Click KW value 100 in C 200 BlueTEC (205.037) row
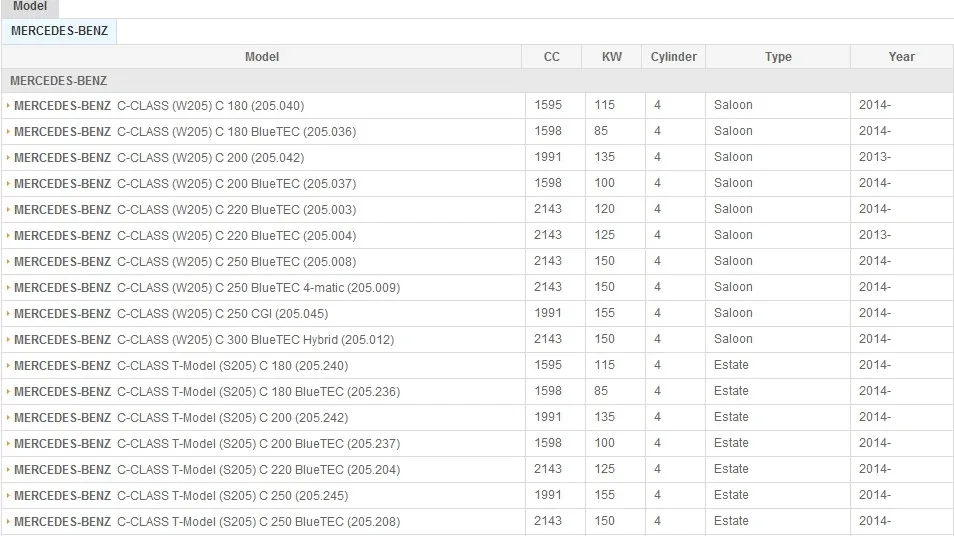954x536 pixels. point(604,183)
